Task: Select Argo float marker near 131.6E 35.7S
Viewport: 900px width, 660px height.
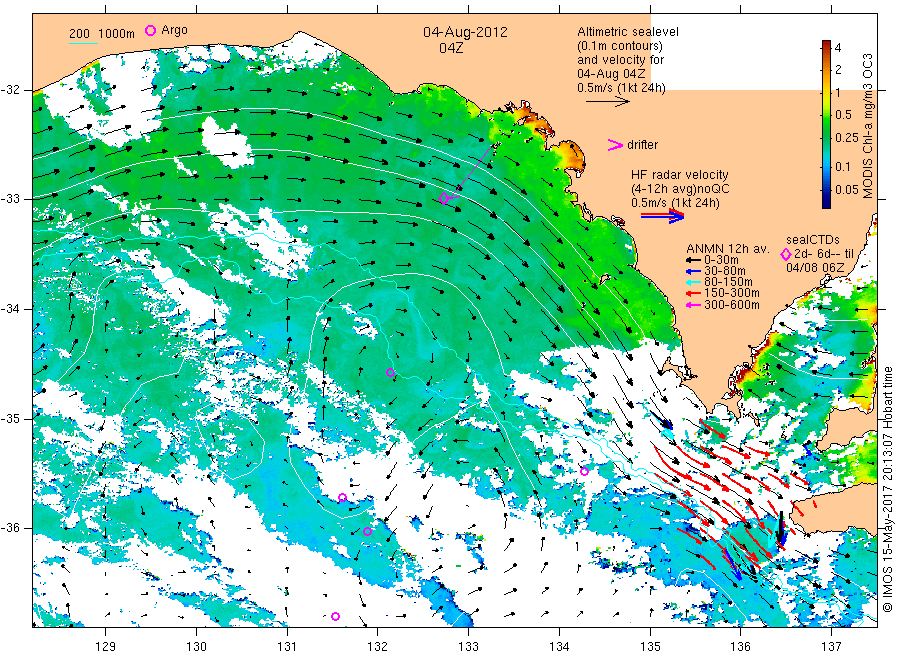Action: (343, 498)
